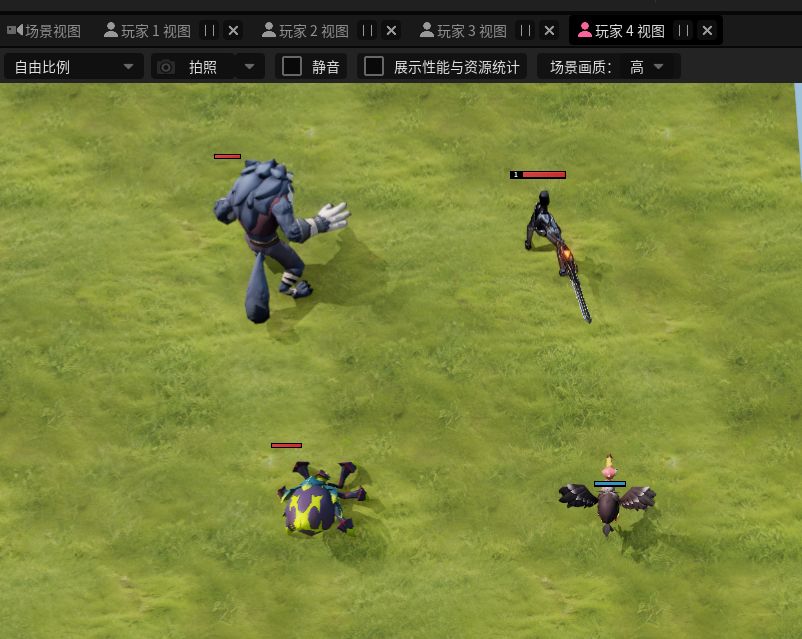Close the 玩家 2 视图 tab
802x639 pixels.
[x=391, y=31]
